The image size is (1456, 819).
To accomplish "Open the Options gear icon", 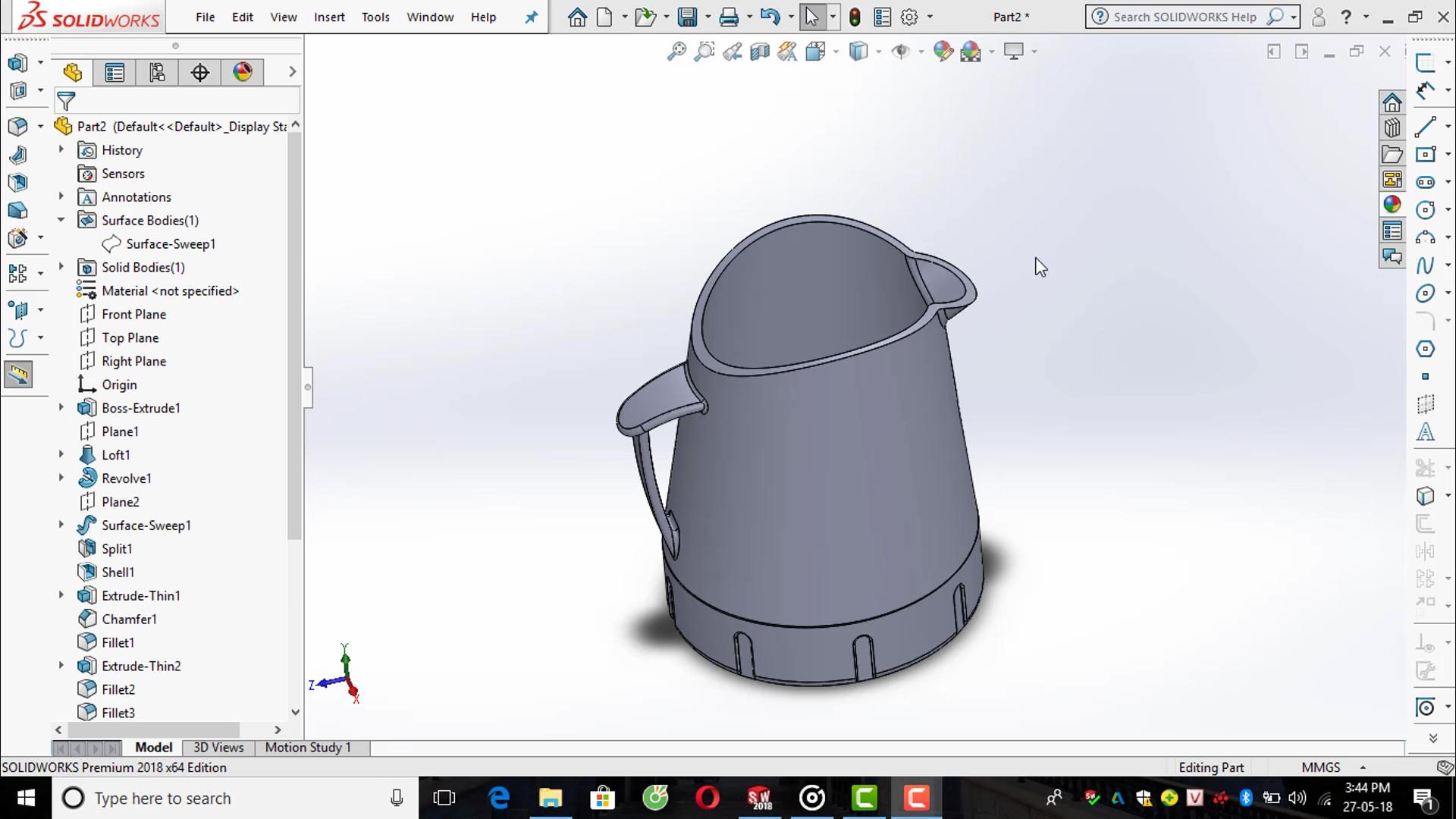I will (909, 17).
